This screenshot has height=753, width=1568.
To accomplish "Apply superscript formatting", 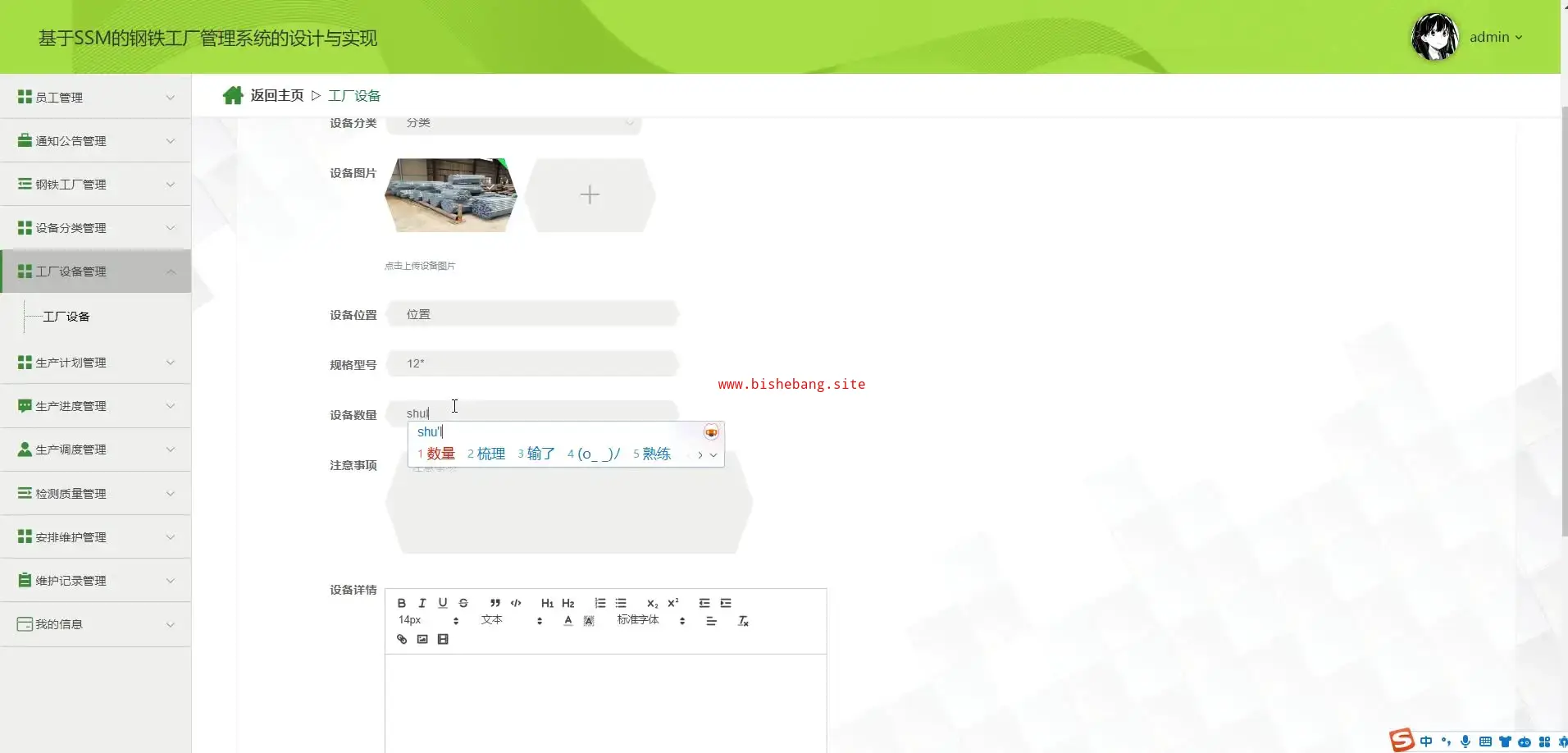I will pyautogui.click(x=673, y=603).
